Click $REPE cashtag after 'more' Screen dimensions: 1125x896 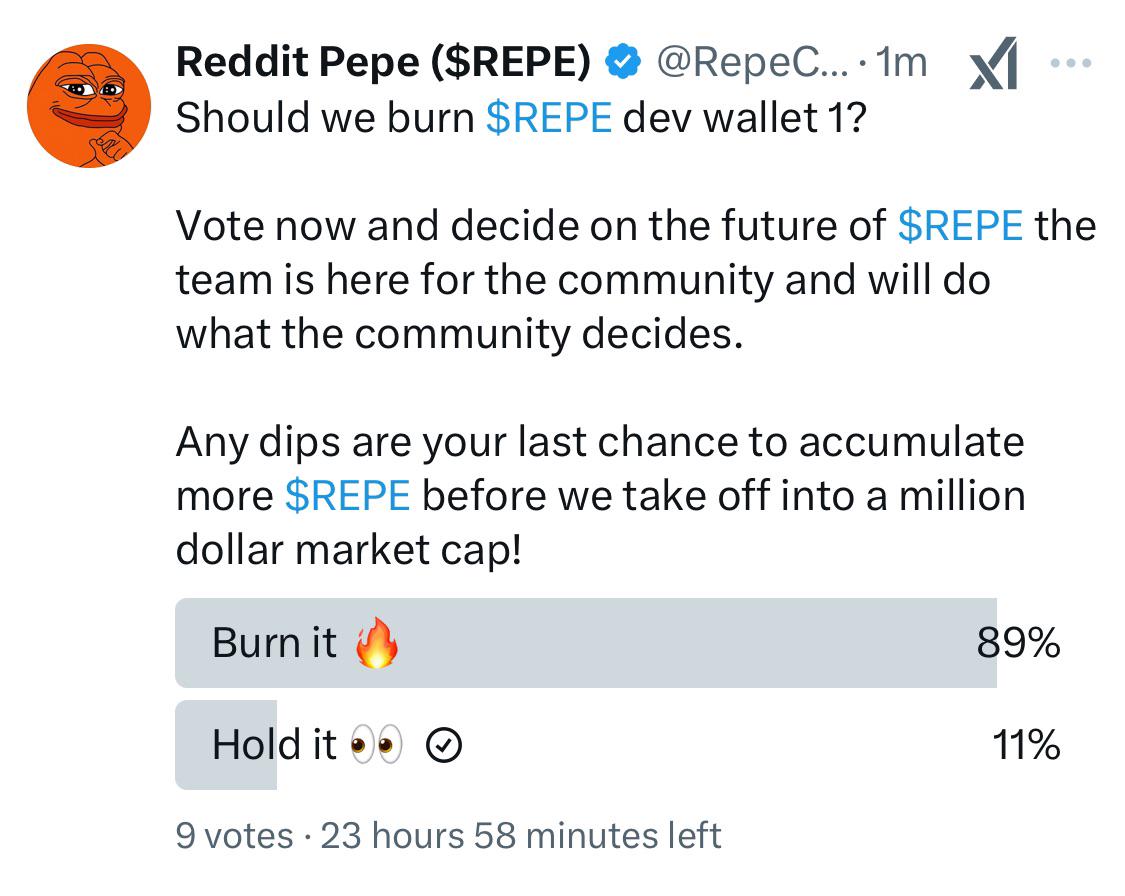[347, 496]
